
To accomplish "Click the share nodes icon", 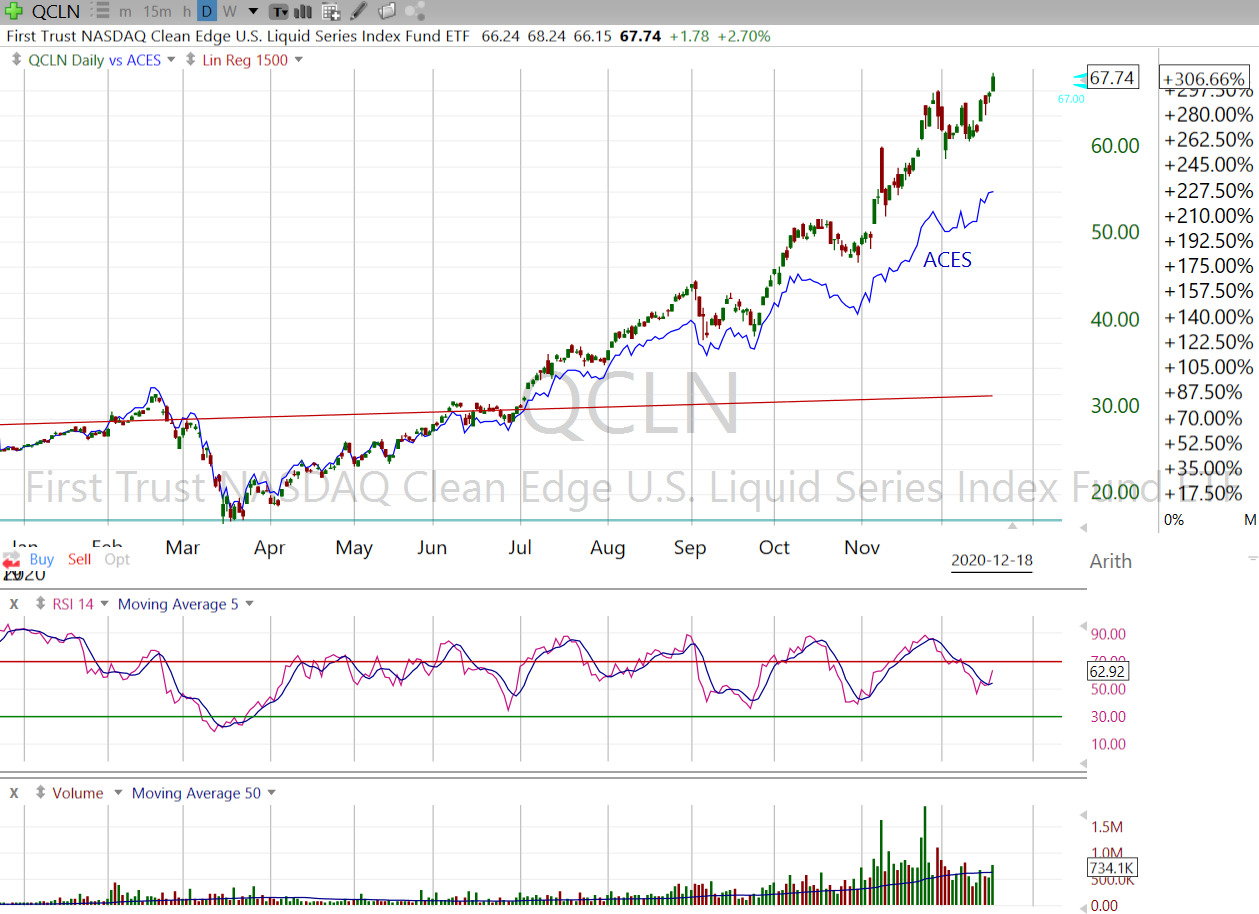I will 416,12.
